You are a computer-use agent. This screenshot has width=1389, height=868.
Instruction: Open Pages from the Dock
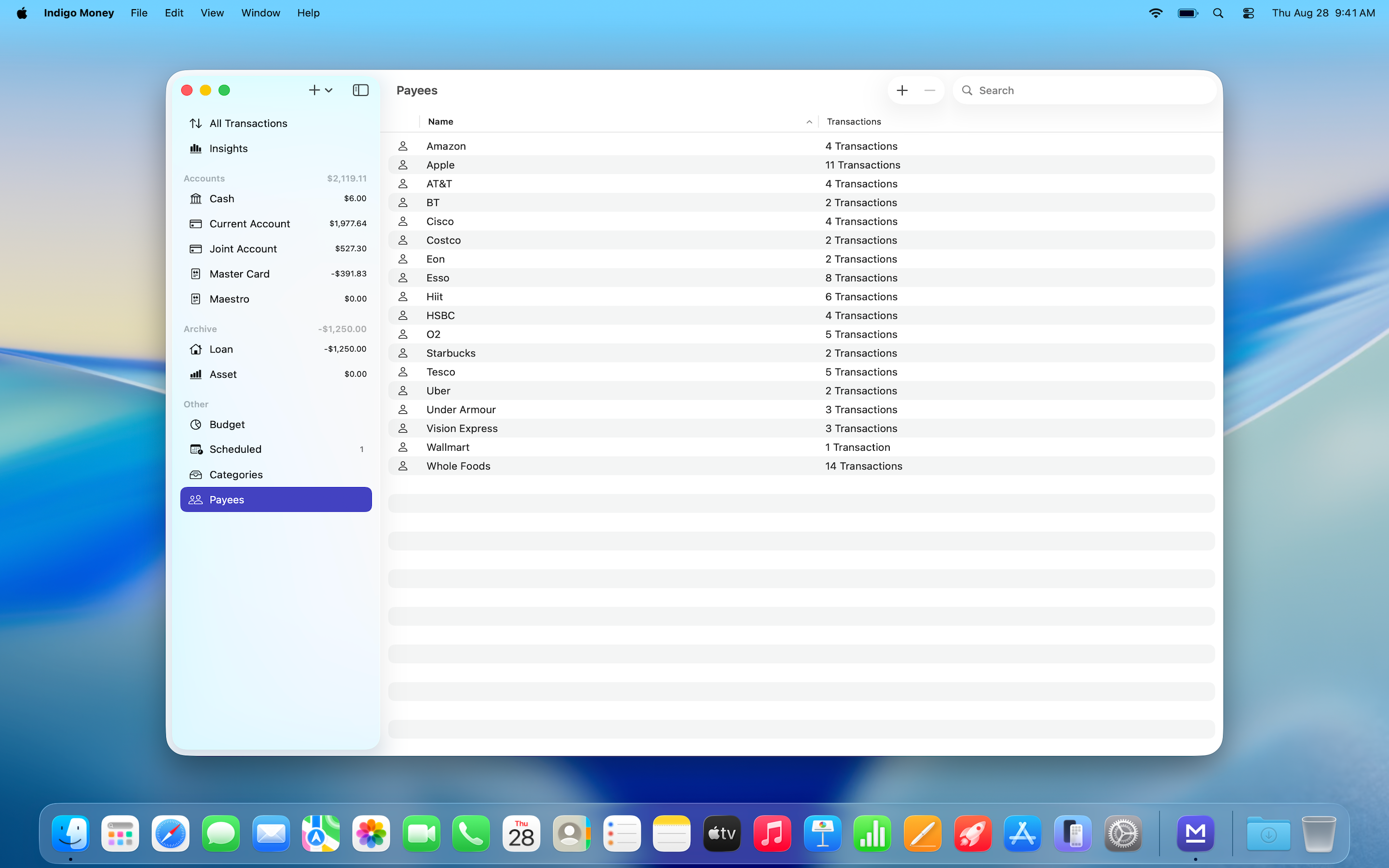tap(923, 834)
